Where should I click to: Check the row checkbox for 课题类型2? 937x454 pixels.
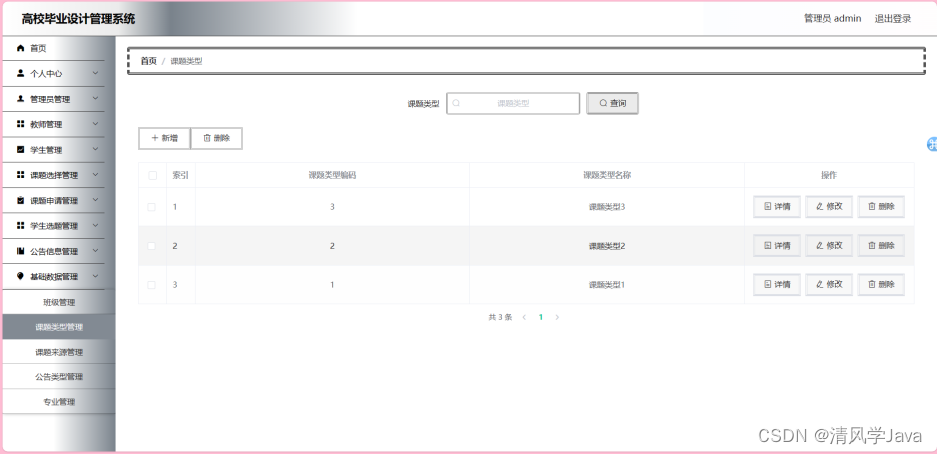pos(152,246)
